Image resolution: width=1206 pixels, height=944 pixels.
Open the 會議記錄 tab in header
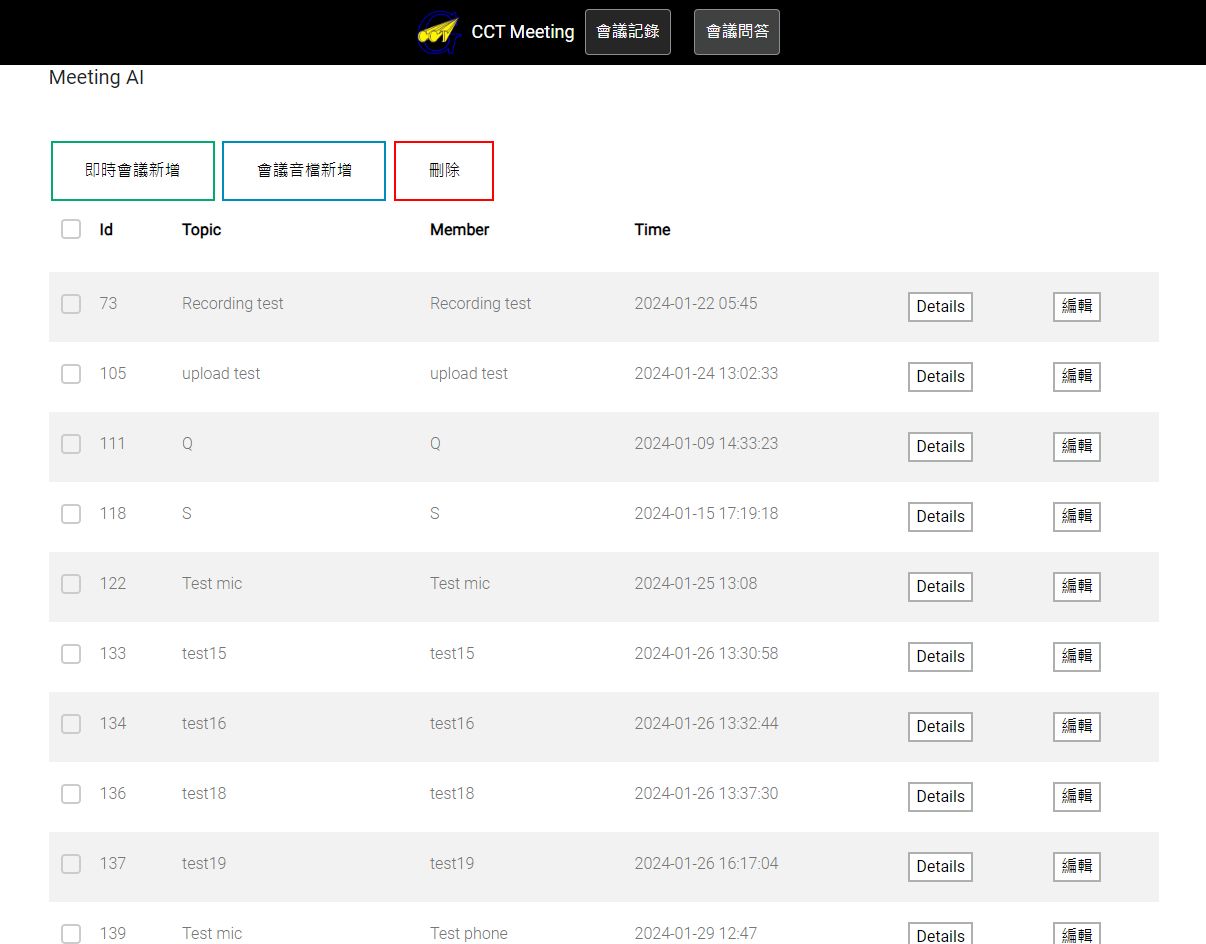click(627, 32)
